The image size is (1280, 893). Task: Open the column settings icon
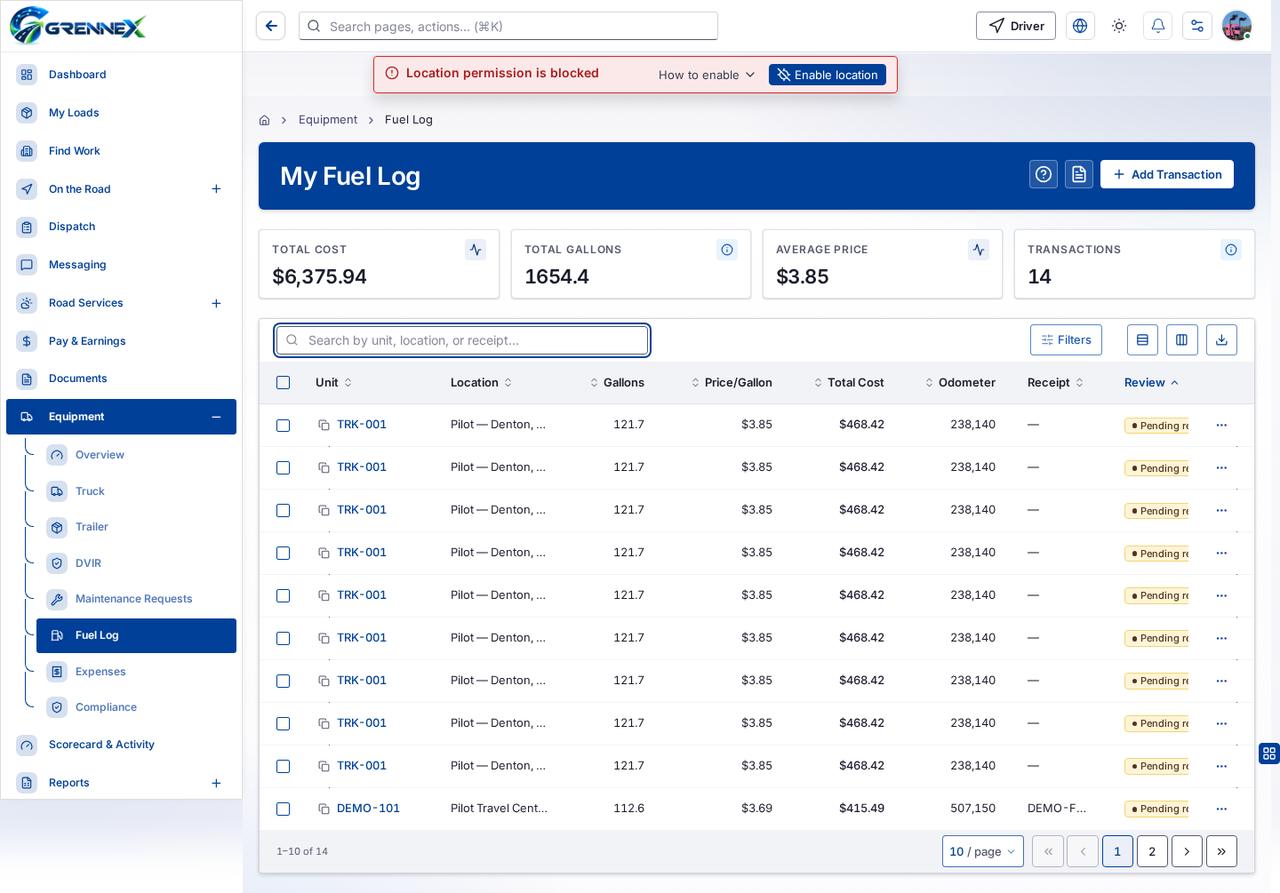(1182, 340)
